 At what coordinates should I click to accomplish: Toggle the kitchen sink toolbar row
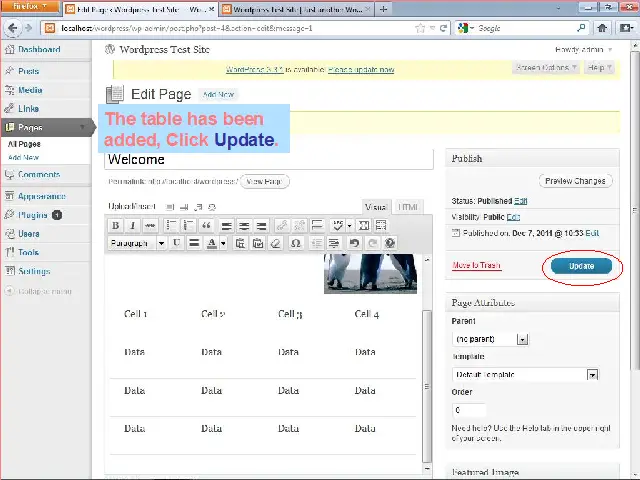click(381, 225)
